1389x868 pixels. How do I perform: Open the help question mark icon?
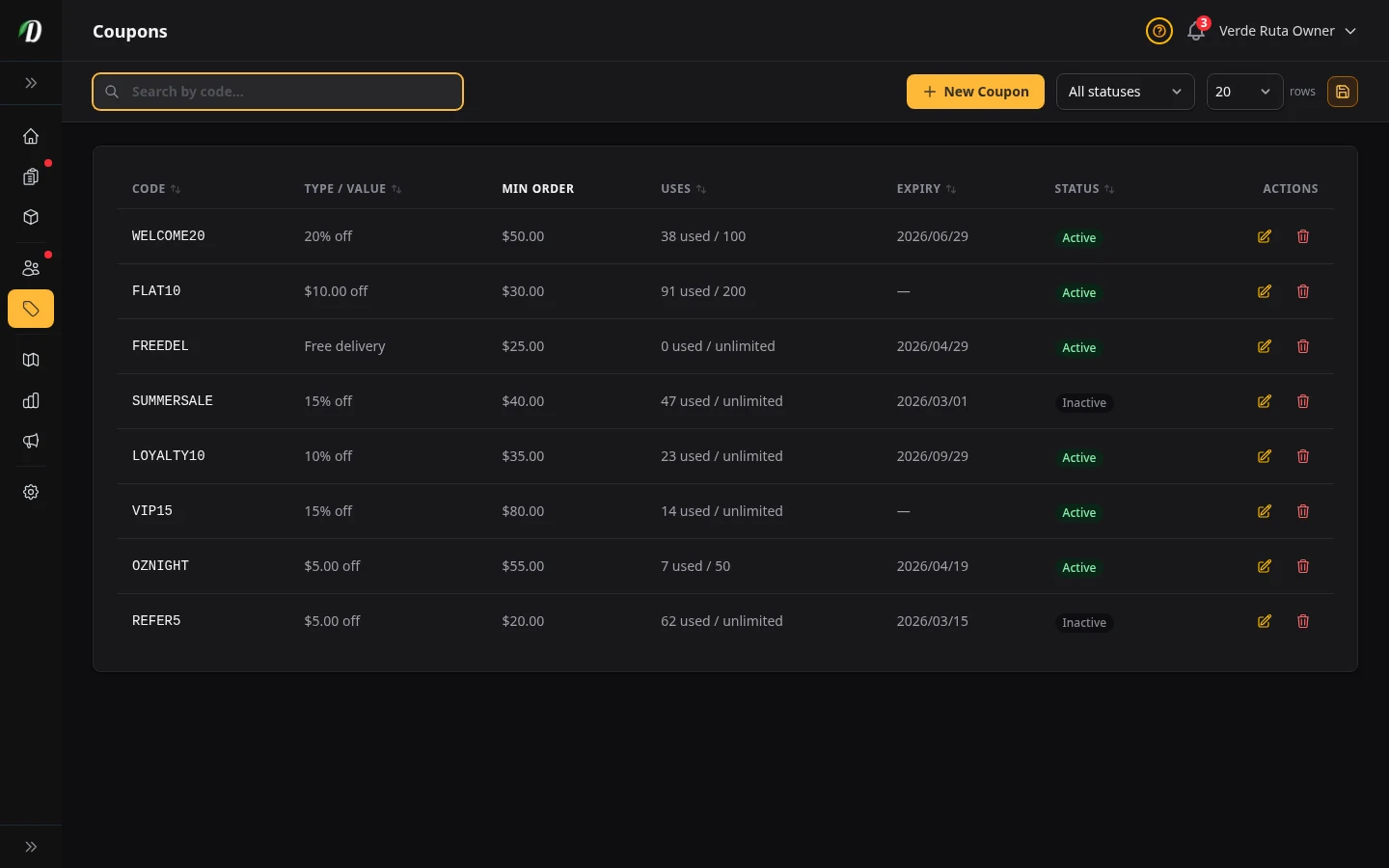(x=1159, y=31)
